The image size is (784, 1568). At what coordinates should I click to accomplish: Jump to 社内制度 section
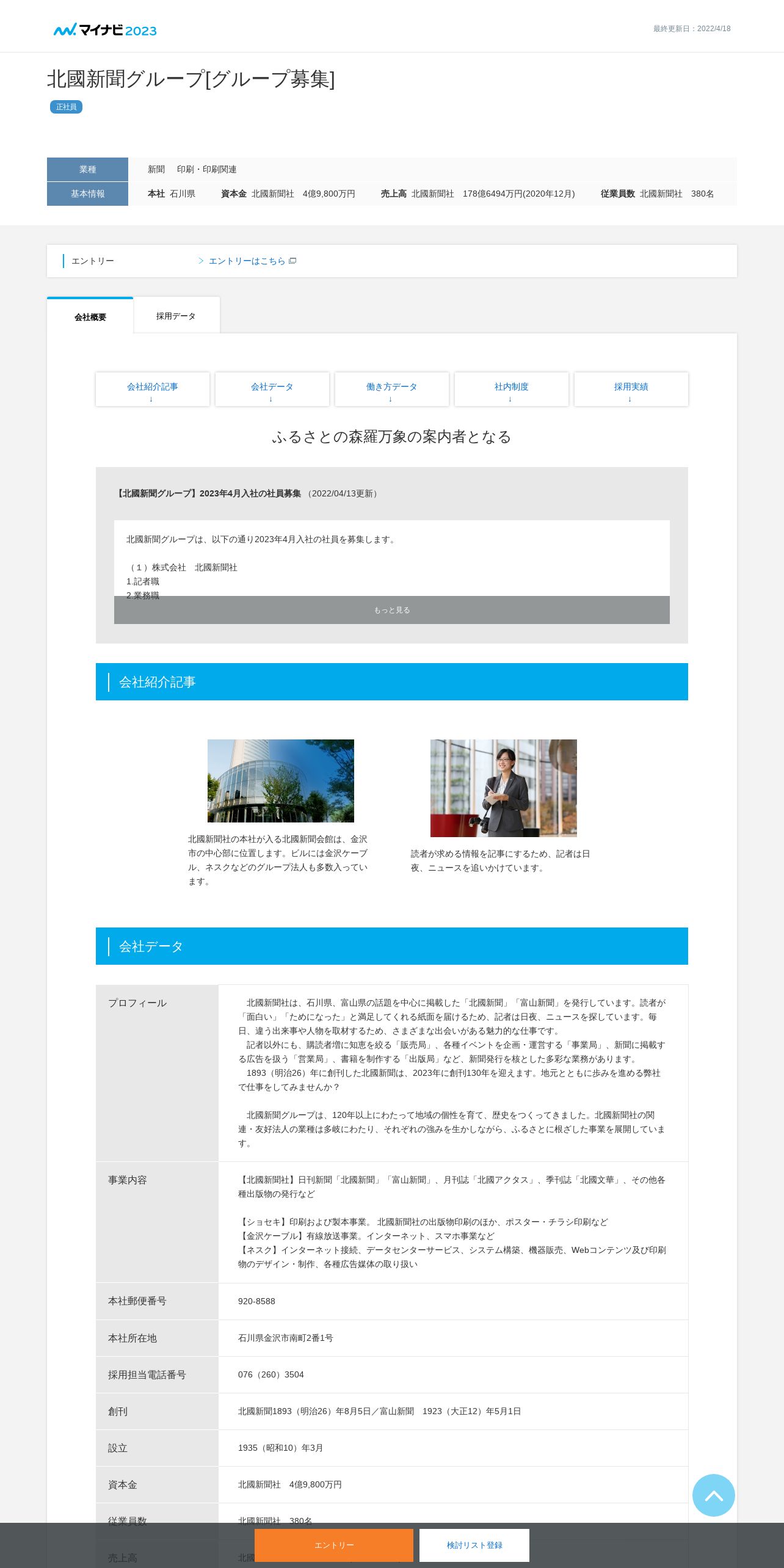512,390
